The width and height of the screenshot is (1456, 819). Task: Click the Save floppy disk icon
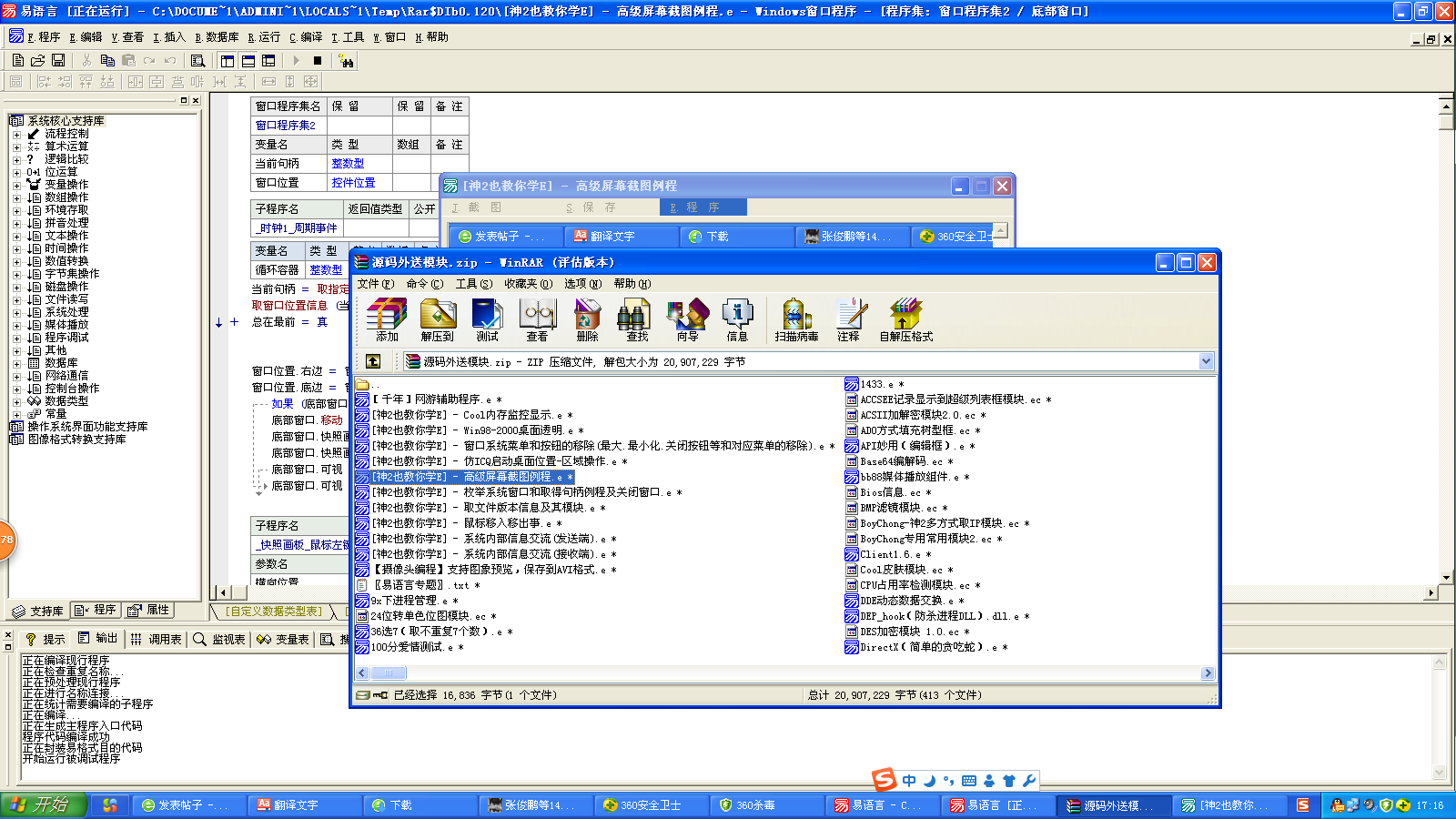[x=58, y=61]
